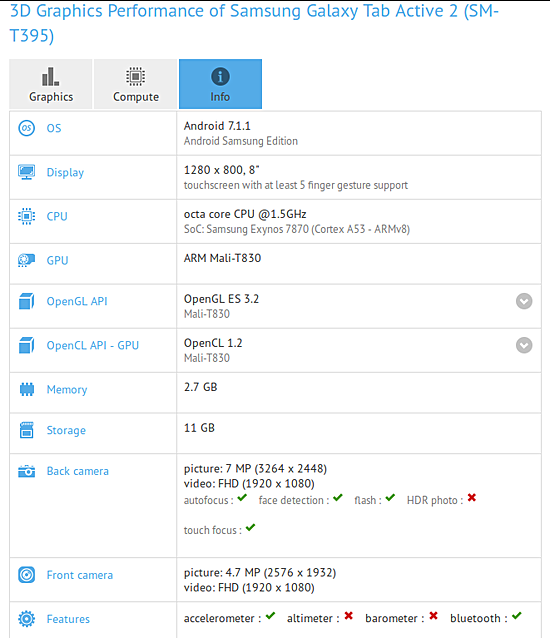The image size is (550, 638).
Task: Click the Back camera label
Action: click(78, 471)
